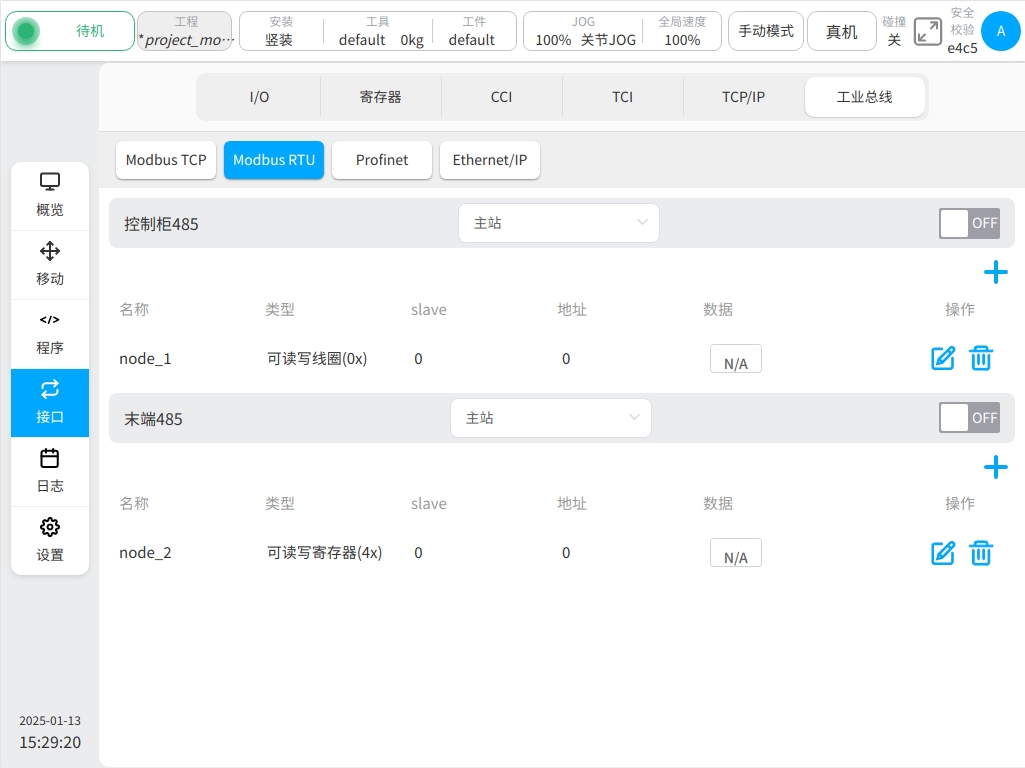1025x768 pixels.
Task: Click the 全局速度 100% speed control
Action: (x=682, y=31)
